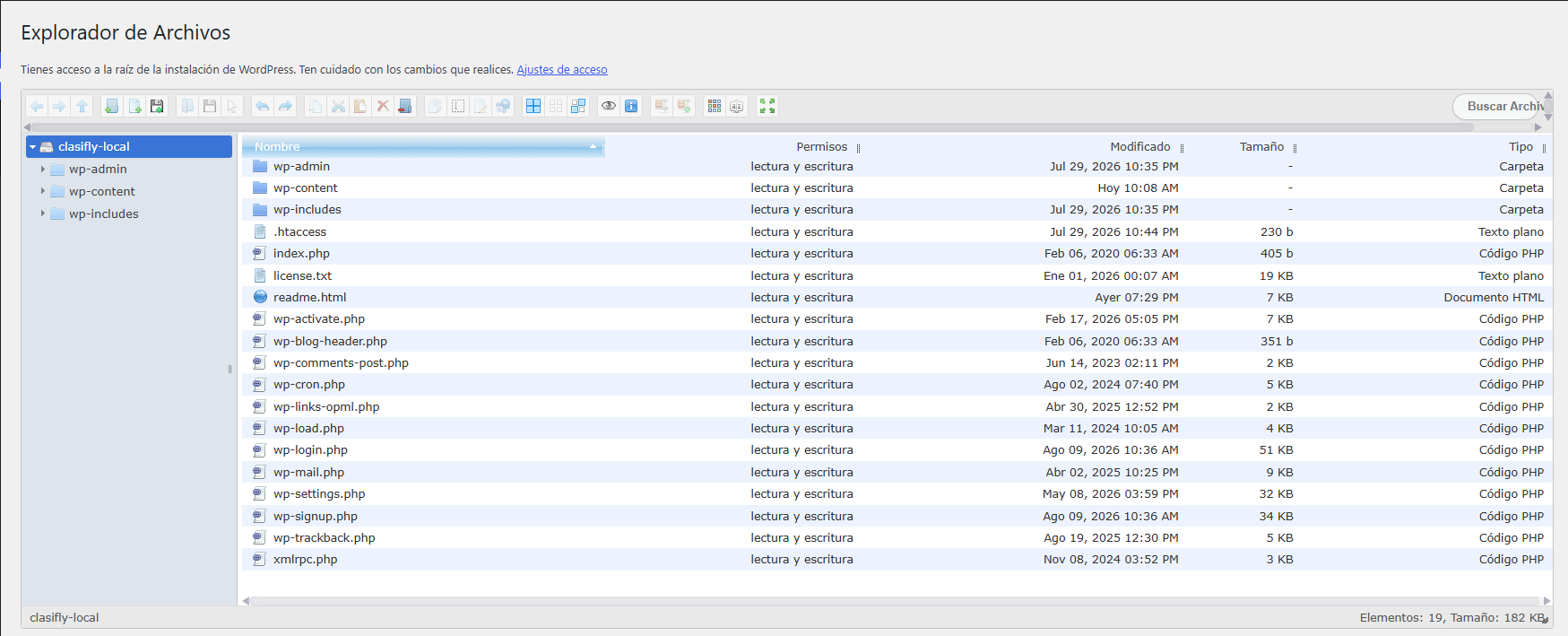1568x636 pixels.
Task: Click the Buscar Archivos search field
Action: 1497,106
